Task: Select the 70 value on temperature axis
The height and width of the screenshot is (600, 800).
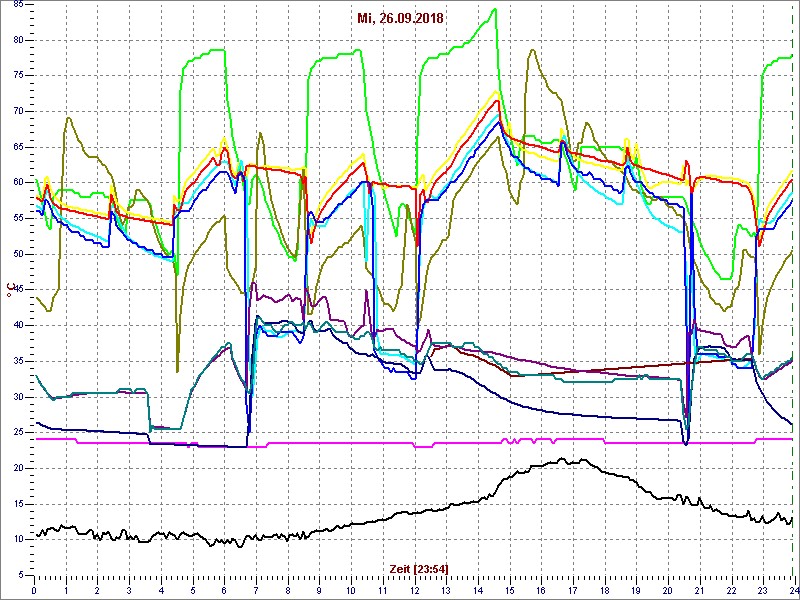Action: click(x=18, y=112)
